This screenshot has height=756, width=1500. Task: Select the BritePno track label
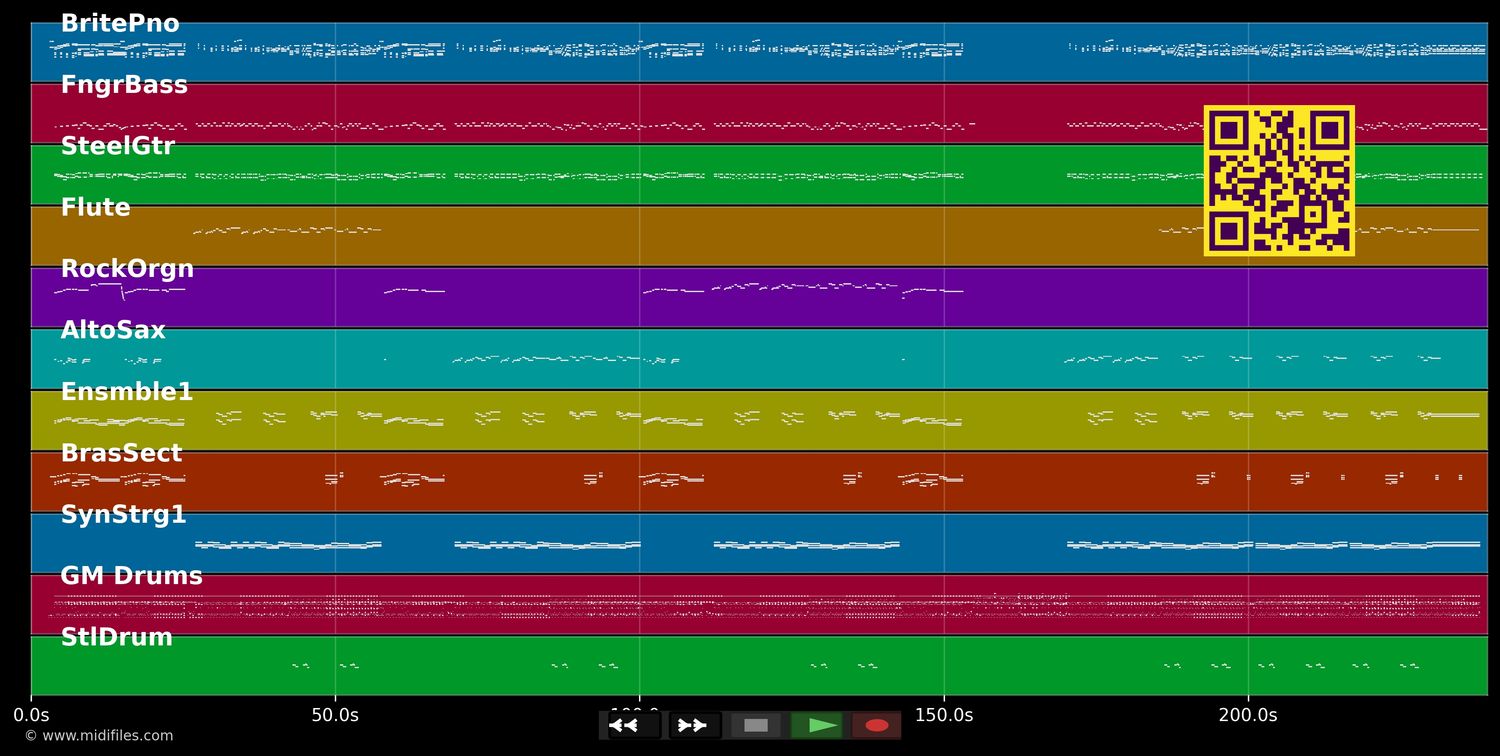point(120,24)
